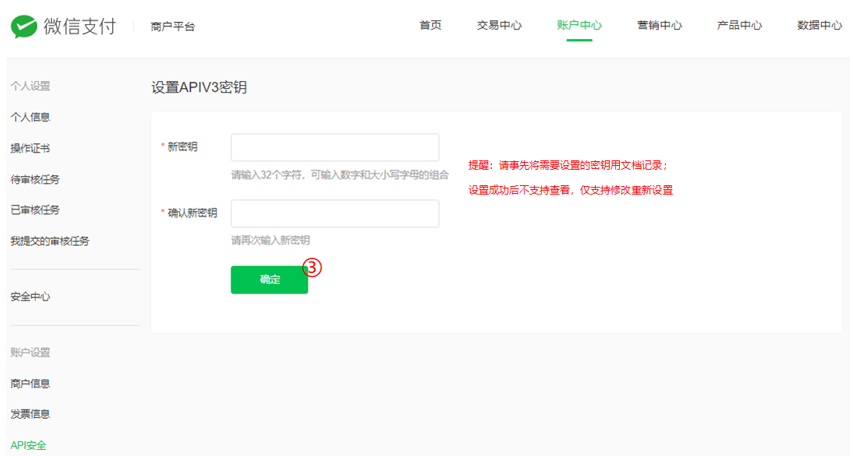This screenshot has width=853, height=456.
Task: Focus the 确认新密钥 input box
Action: coord(335,214)
